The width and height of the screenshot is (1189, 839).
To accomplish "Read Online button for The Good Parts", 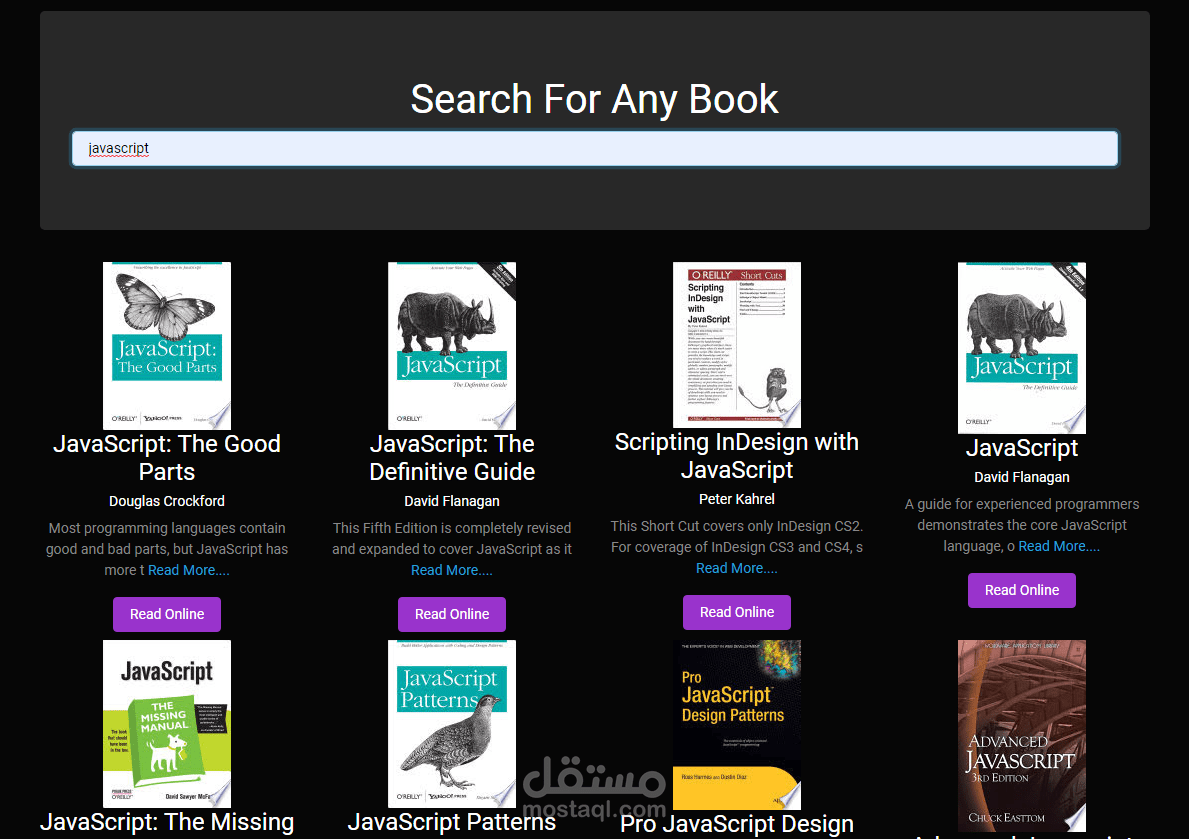I will pyautogui.click(x=167, y=614).
